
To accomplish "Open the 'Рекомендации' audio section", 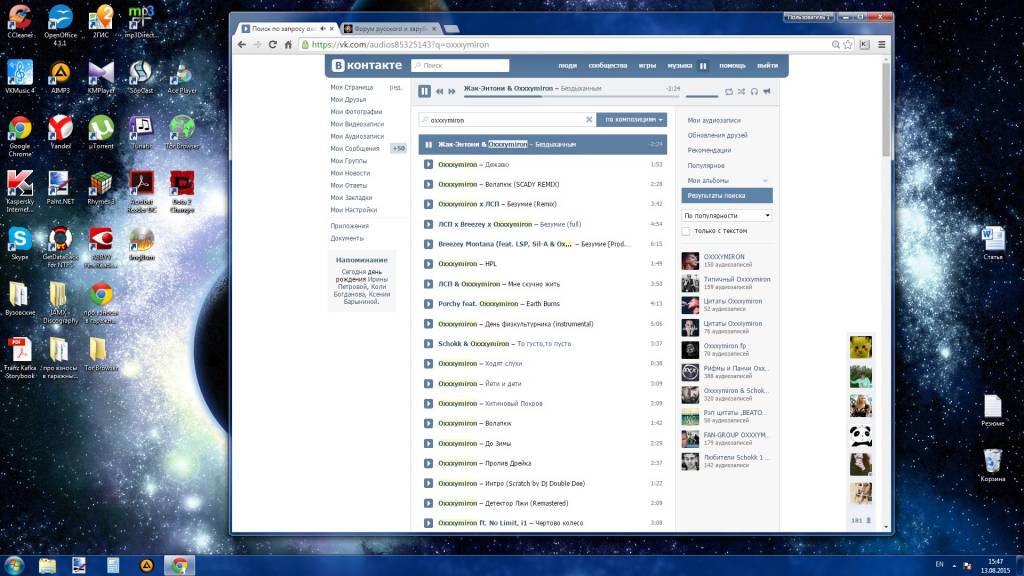I will (709, 151).
